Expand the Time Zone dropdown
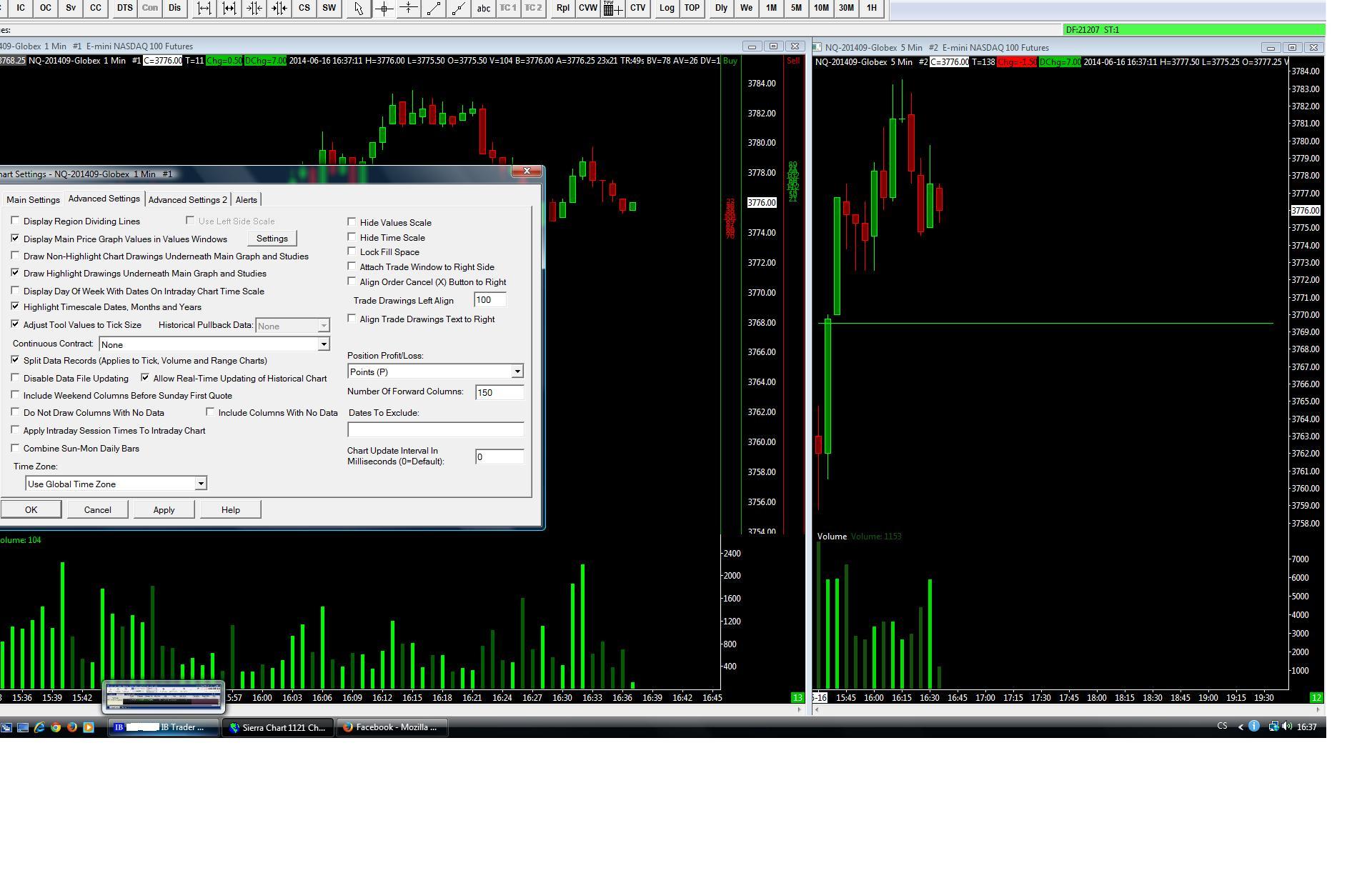1372x878 pixels. [201, 484]
